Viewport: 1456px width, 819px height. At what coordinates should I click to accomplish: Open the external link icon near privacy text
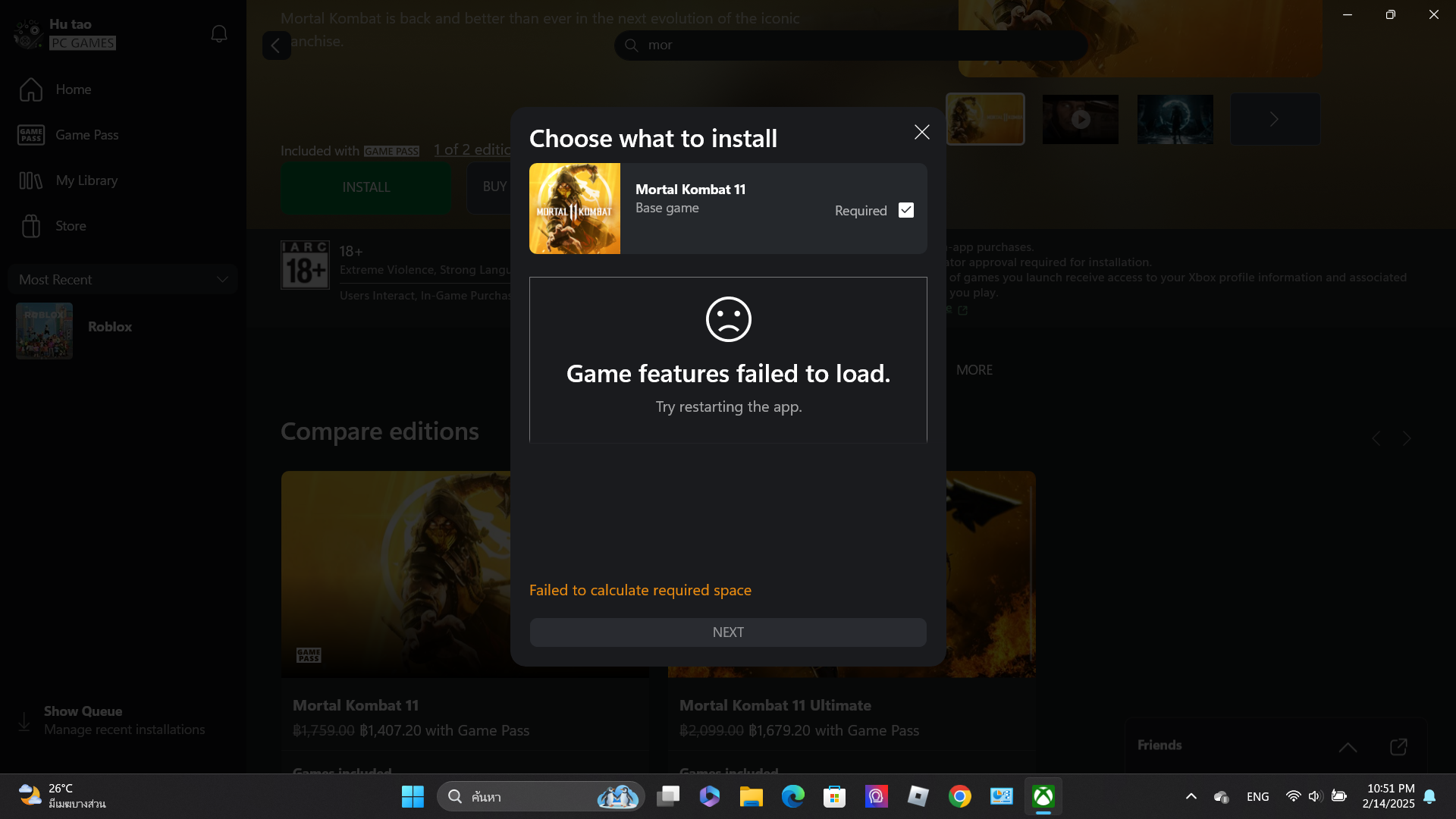click(963, 310)
